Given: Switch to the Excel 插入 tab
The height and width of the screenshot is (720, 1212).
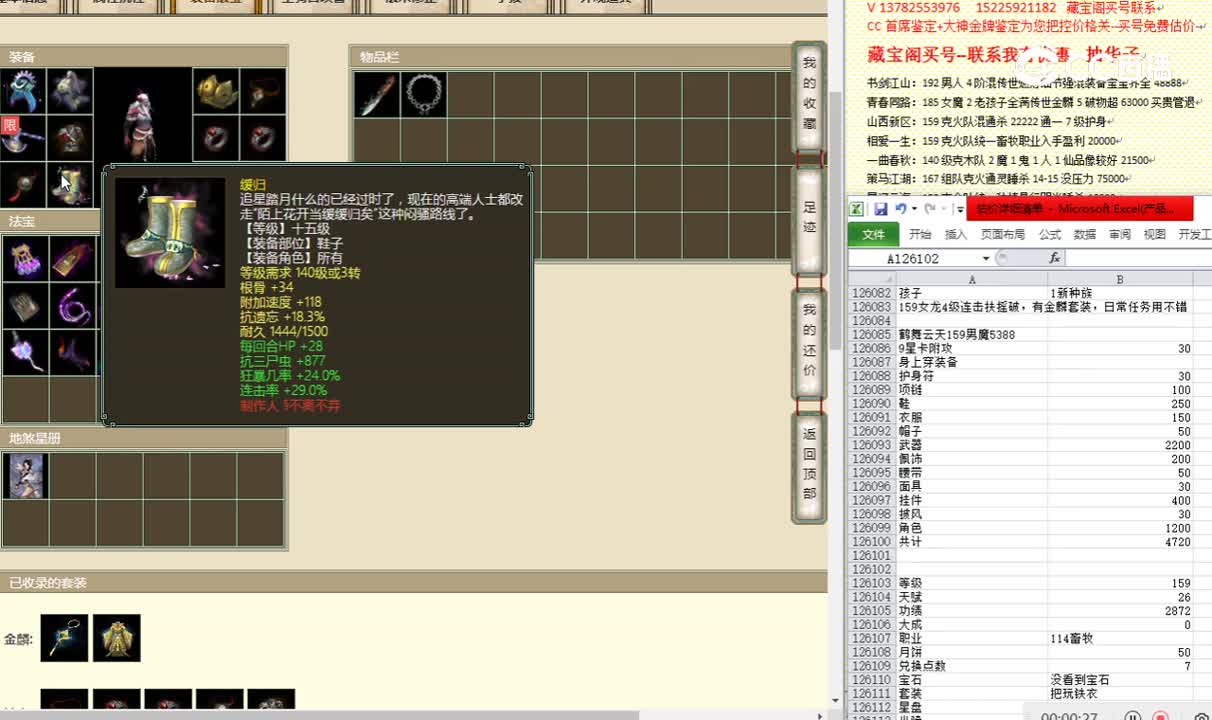Looking at the screenshot, I should click(956, 234).
